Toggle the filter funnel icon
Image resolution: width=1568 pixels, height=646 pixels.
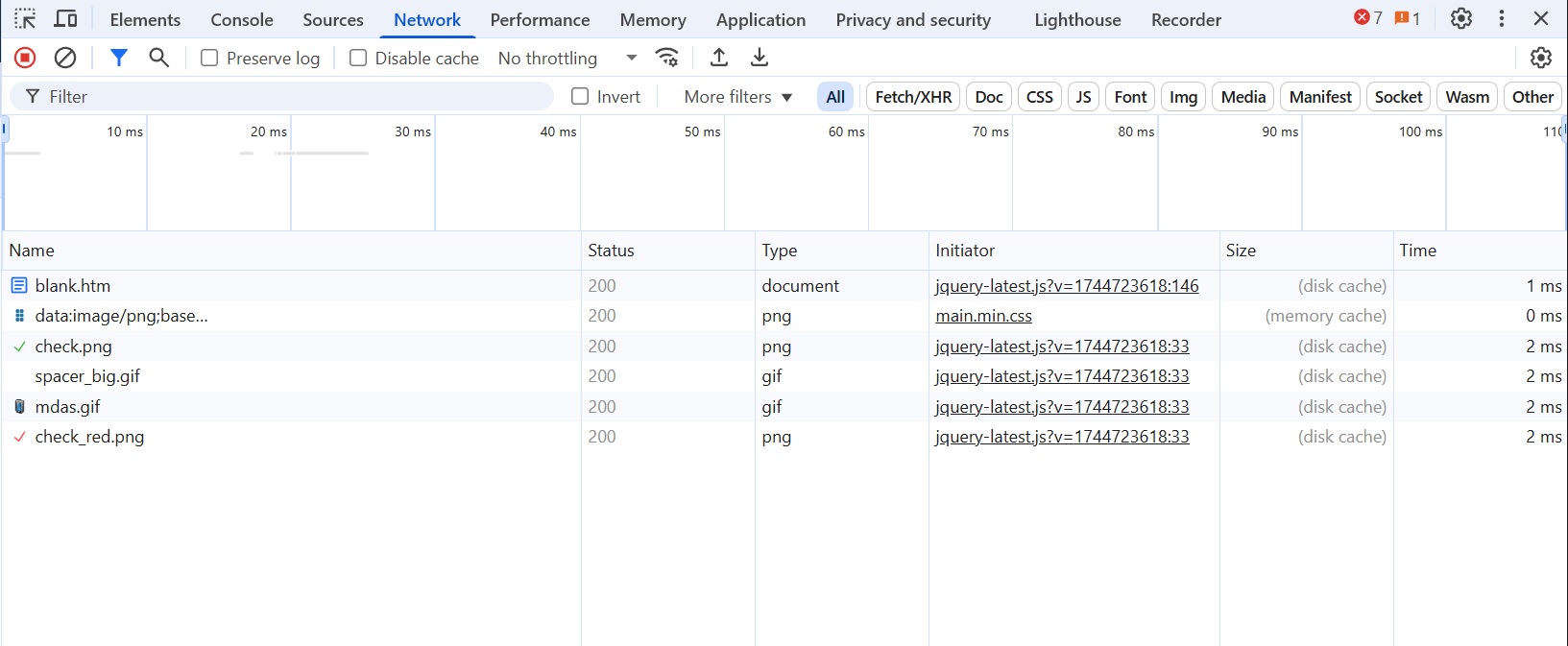118,58
